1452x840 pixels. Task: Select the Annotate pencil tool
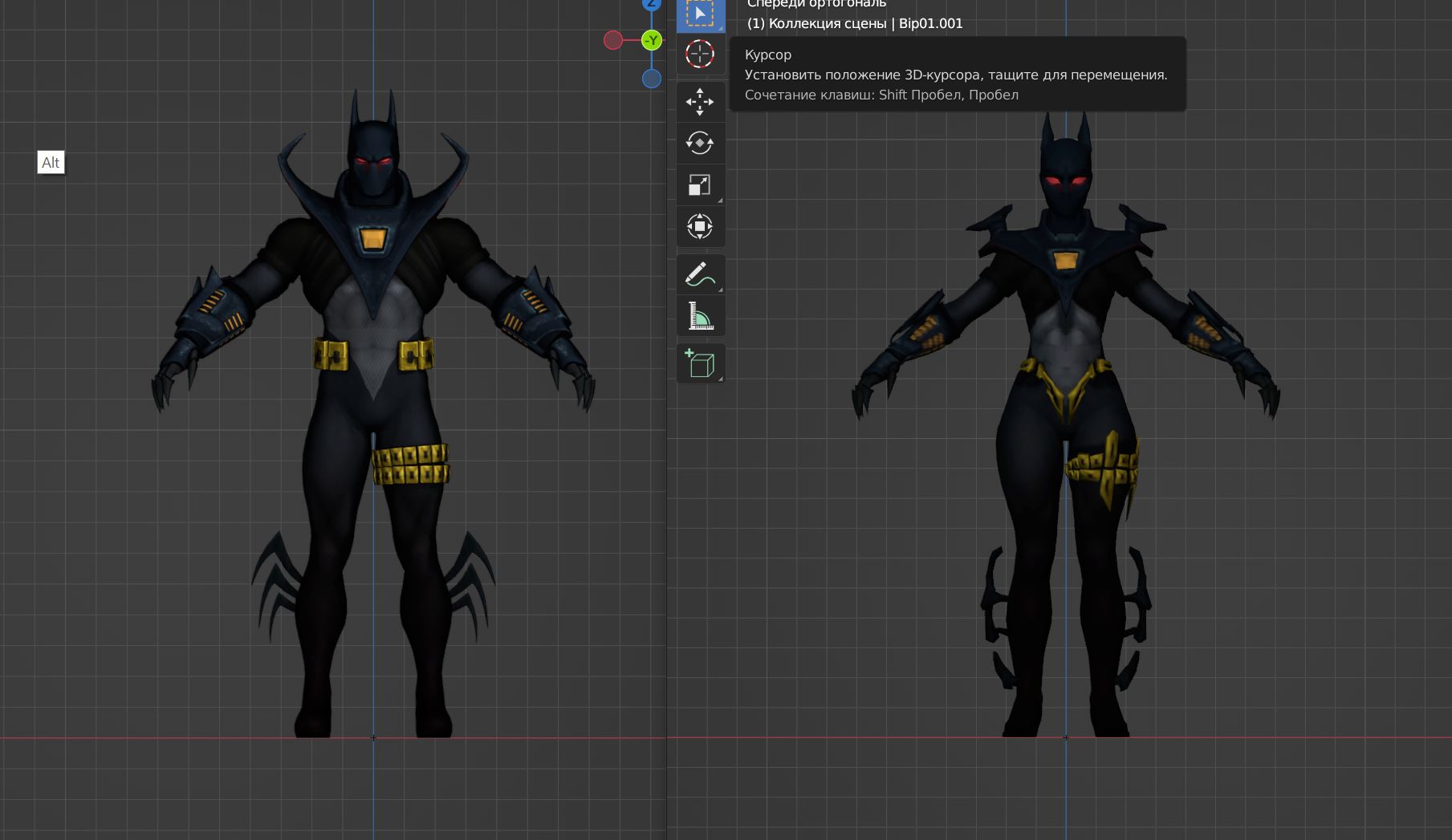700,274
